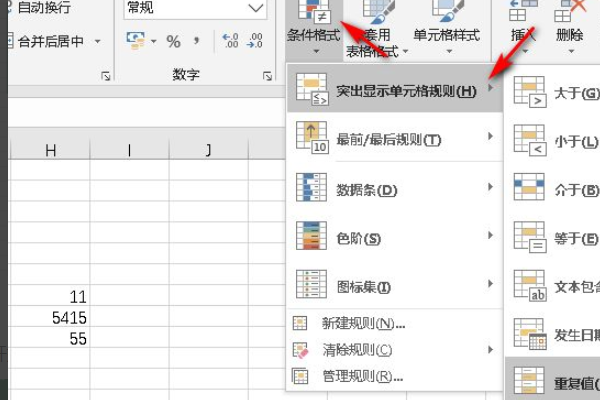Image resolution: width=600 pixels, height=400 pixels.
Task: Select 色阶(S) menu item
Action: 395,236
